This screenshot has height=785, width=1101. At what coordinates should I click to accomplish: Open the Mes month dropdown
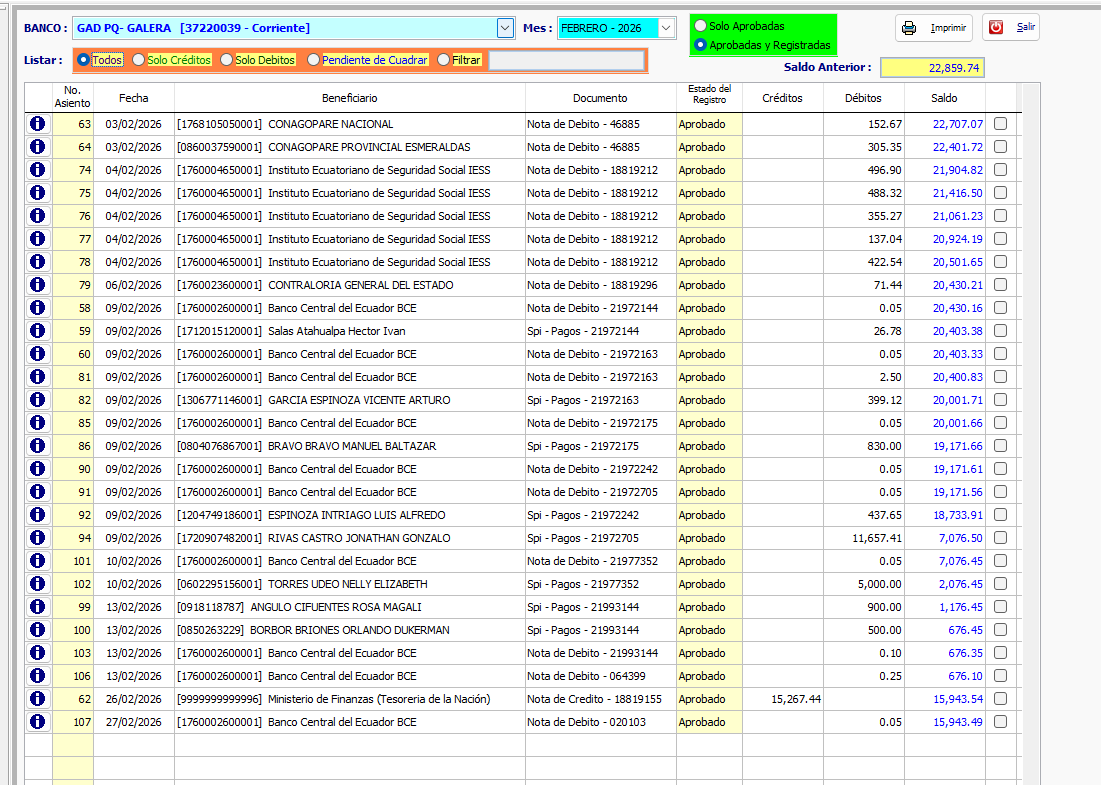(667, 28)
